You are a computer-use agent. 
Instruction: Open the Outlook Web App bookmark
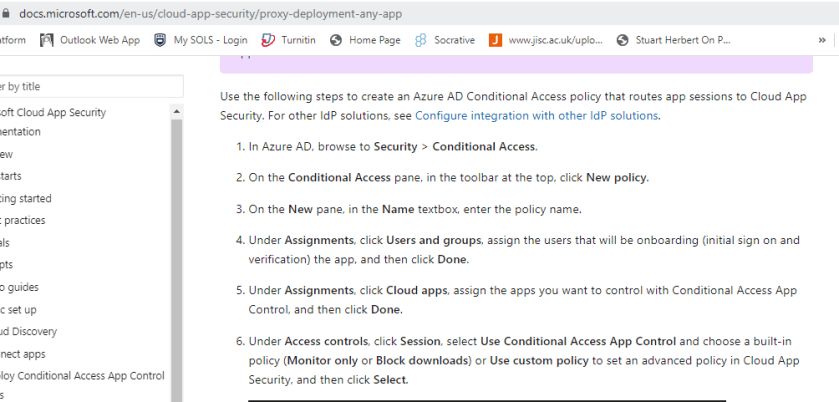pos(90,40)
